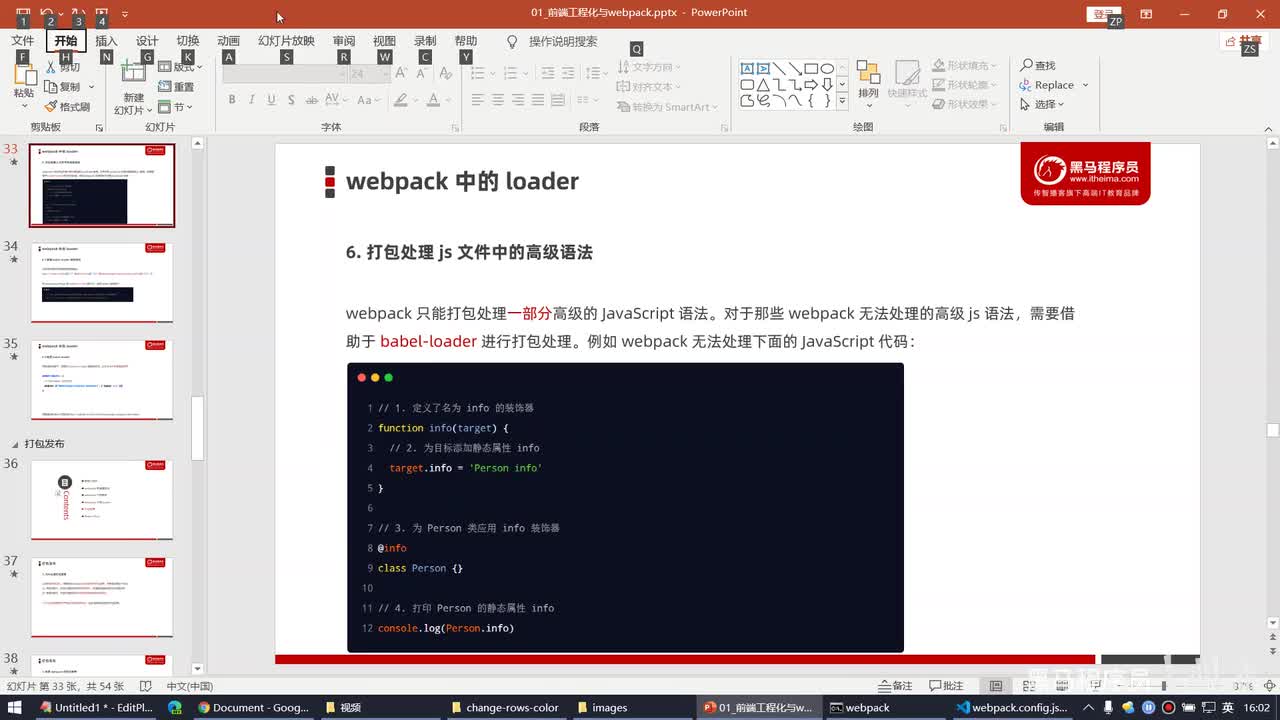Open the Layout (版式) dropdown
The height and width of the screenshot is (720, 1280).
tap(182, 67)
